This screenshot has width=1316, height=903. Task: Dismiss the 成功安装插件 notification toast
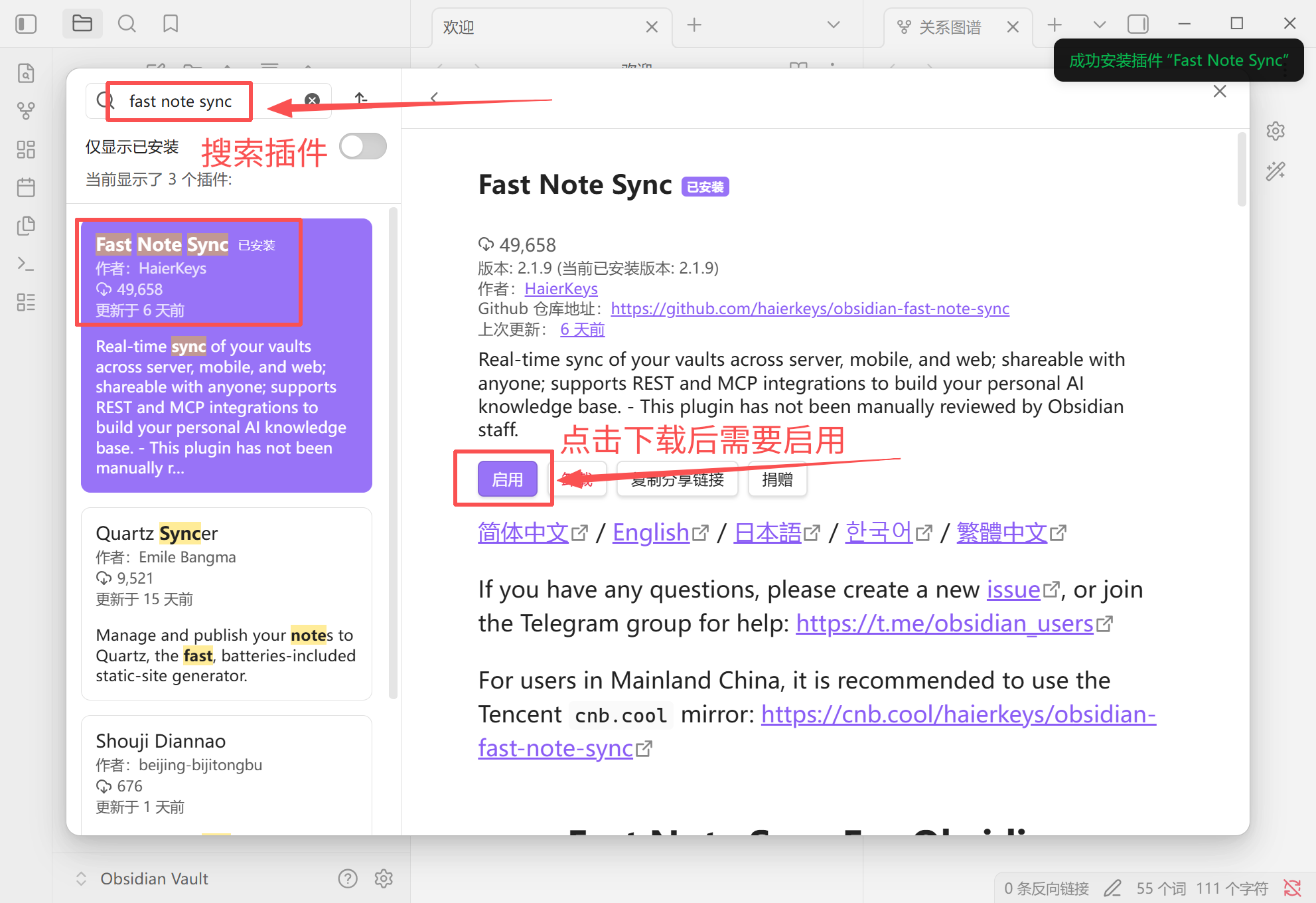point(1179,60)
